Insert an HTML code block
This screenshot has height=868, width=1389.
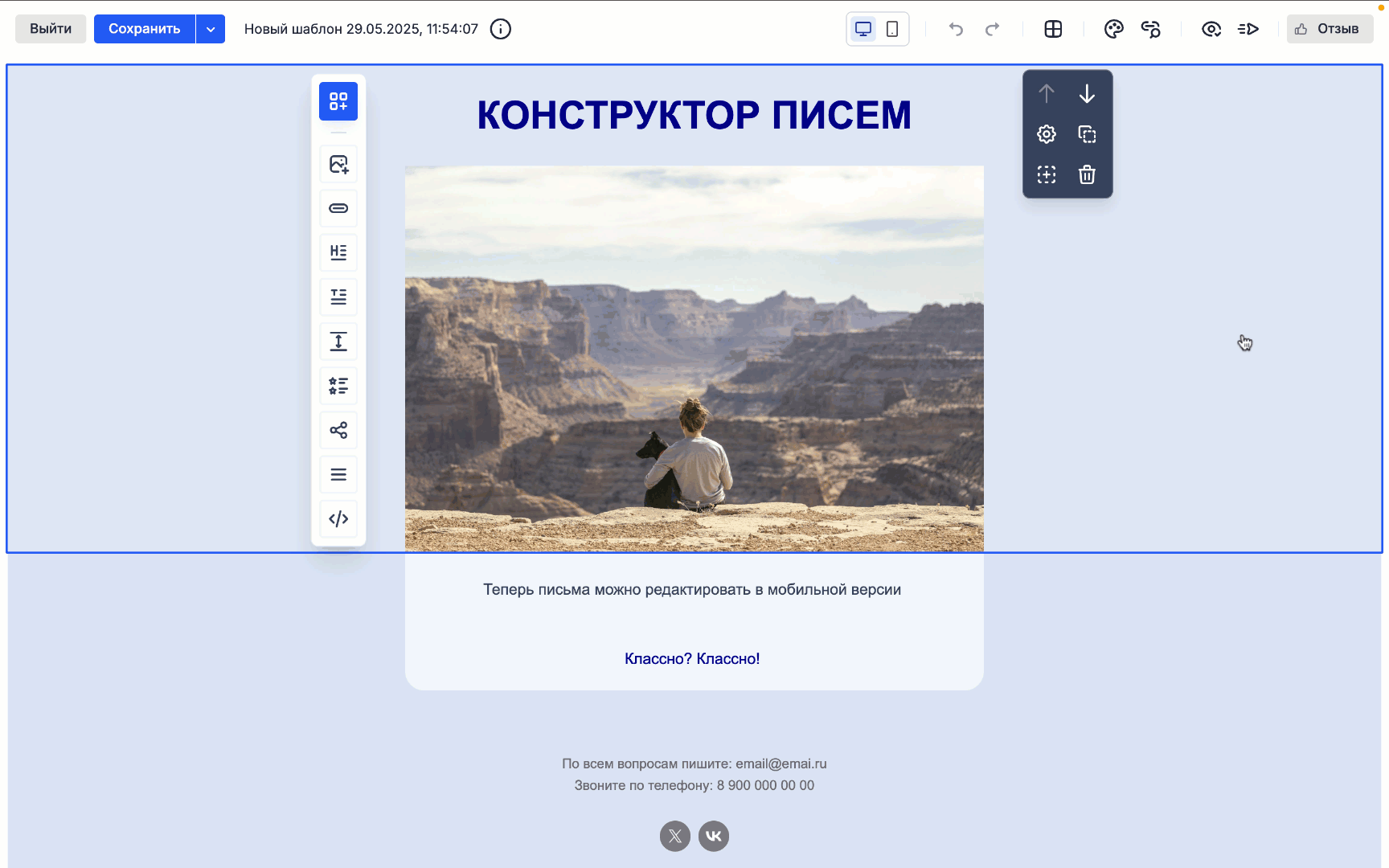(x=338, y=518)
